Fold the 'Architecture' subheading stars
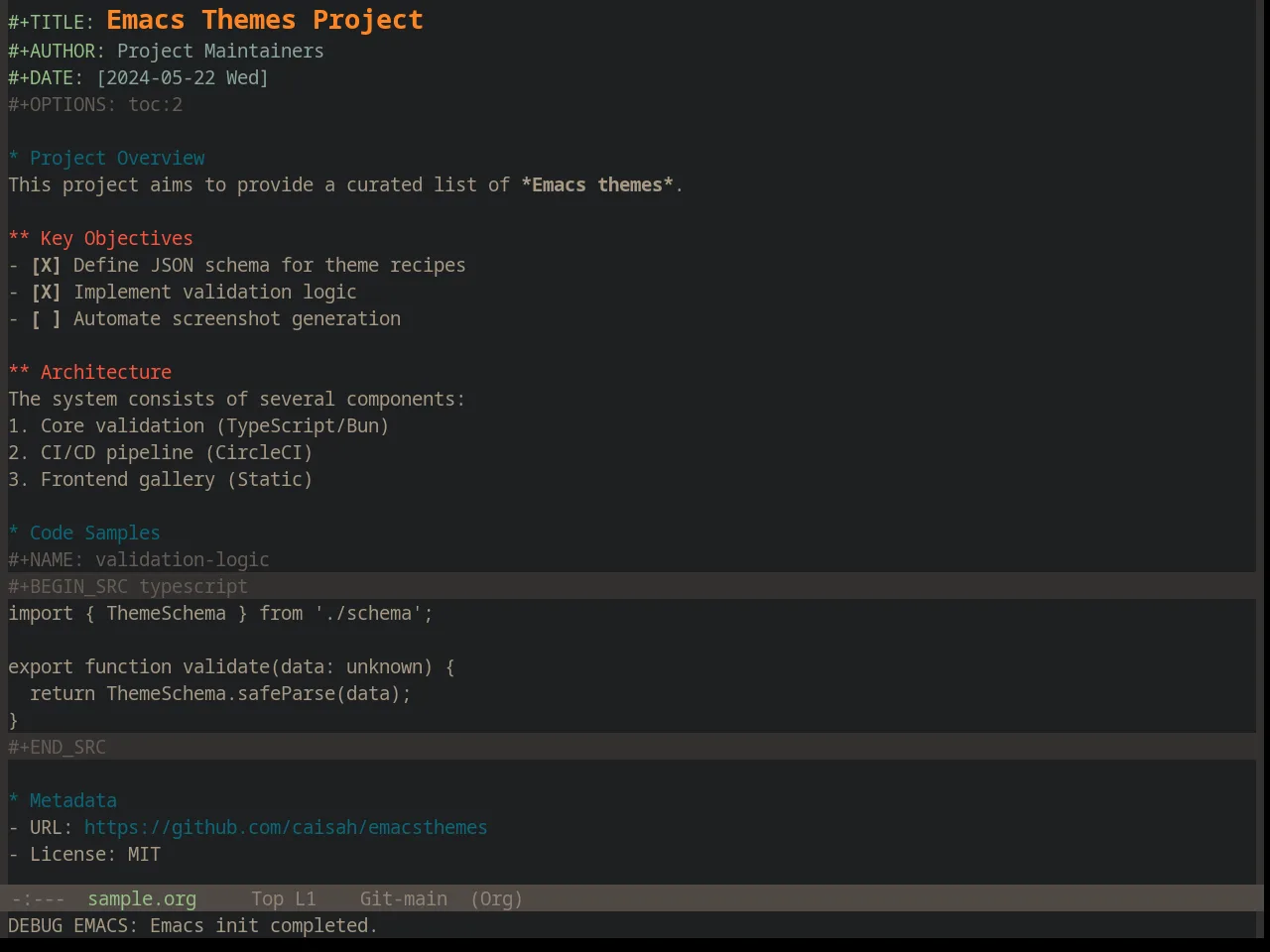Viewport: 1270px width, 952px height. point(19,372)
